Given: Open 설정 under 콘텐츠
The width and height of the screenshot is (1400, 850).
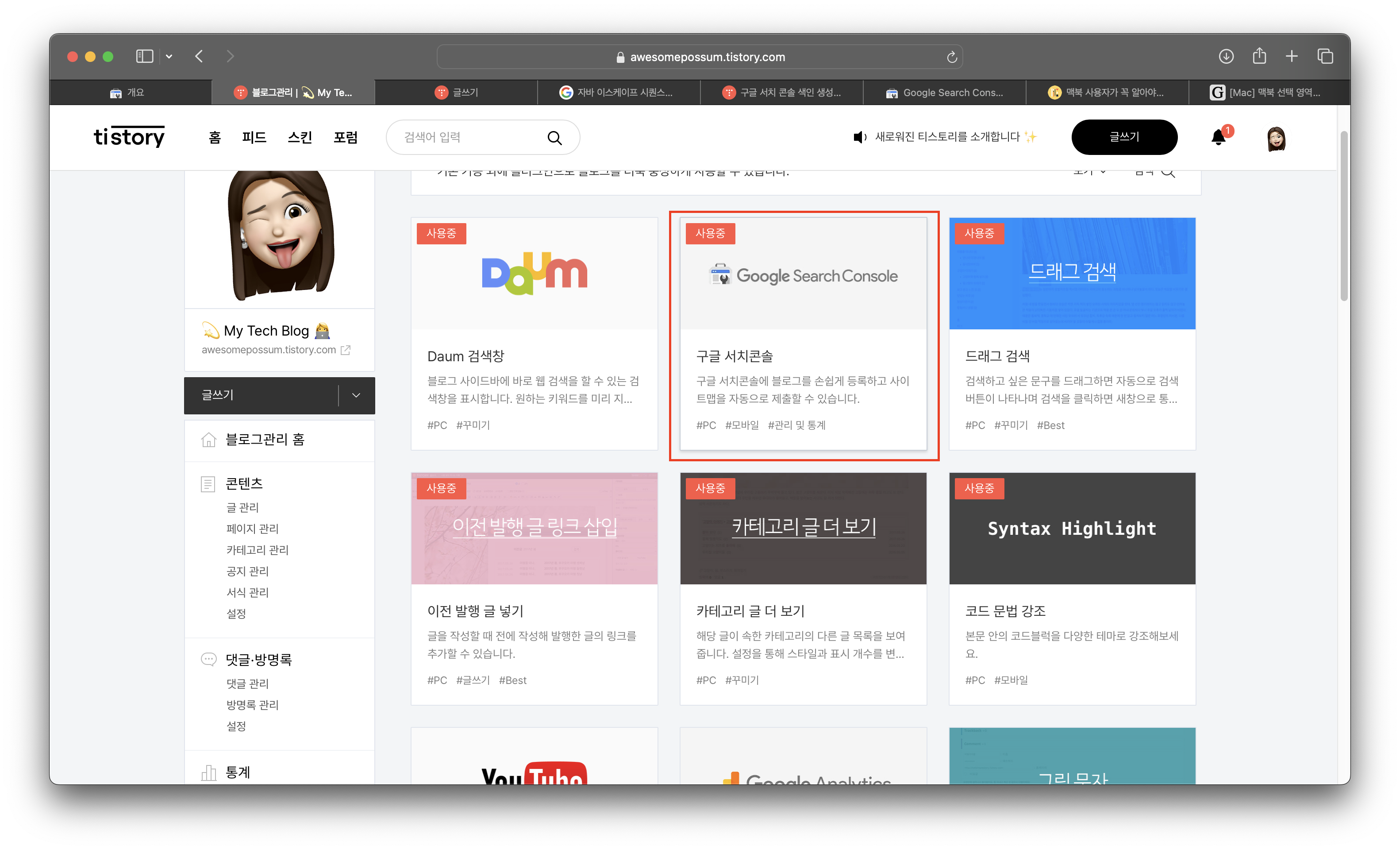Looking at the screenshot, I should coord(236,614).
